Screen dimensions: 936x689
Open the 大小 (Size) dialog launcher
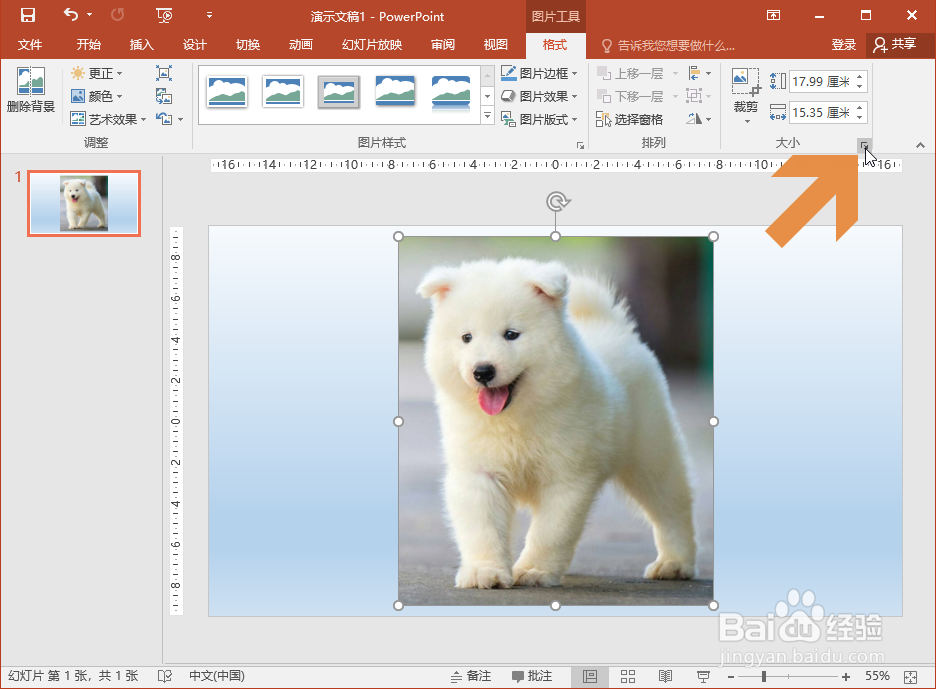(x=862, y=144)
